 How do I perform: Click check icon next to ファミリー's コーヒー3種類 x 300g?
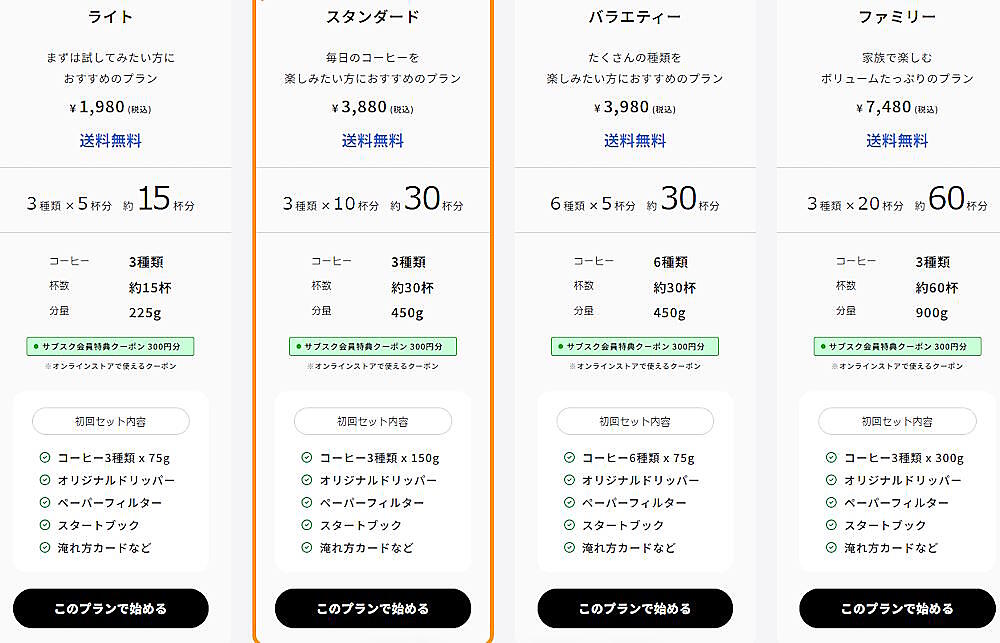tap(831, 458)
